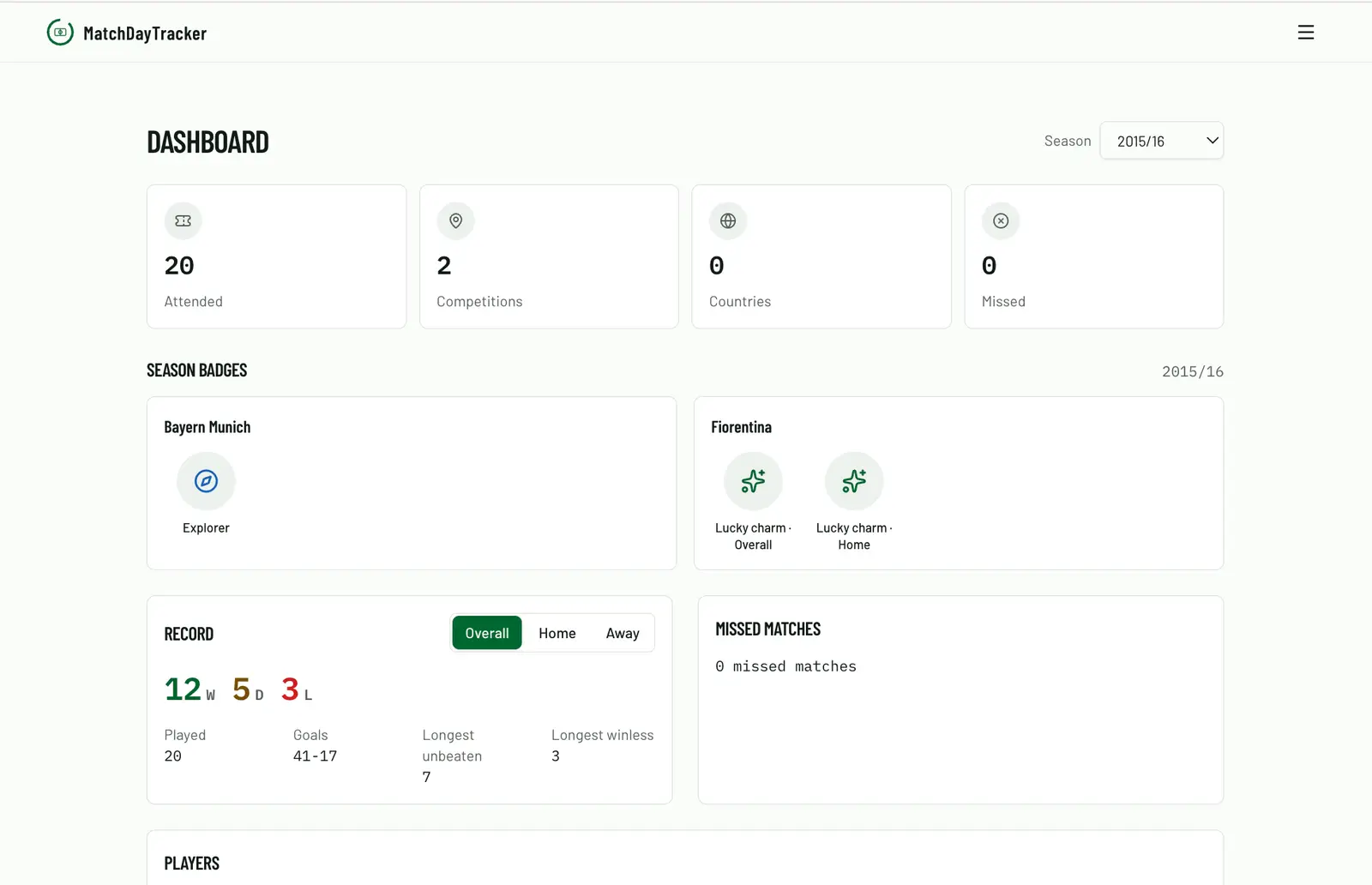Click the circled X icon on Missed card
This screenshot has width=1372, height=885.
(x=1001, y=220)
